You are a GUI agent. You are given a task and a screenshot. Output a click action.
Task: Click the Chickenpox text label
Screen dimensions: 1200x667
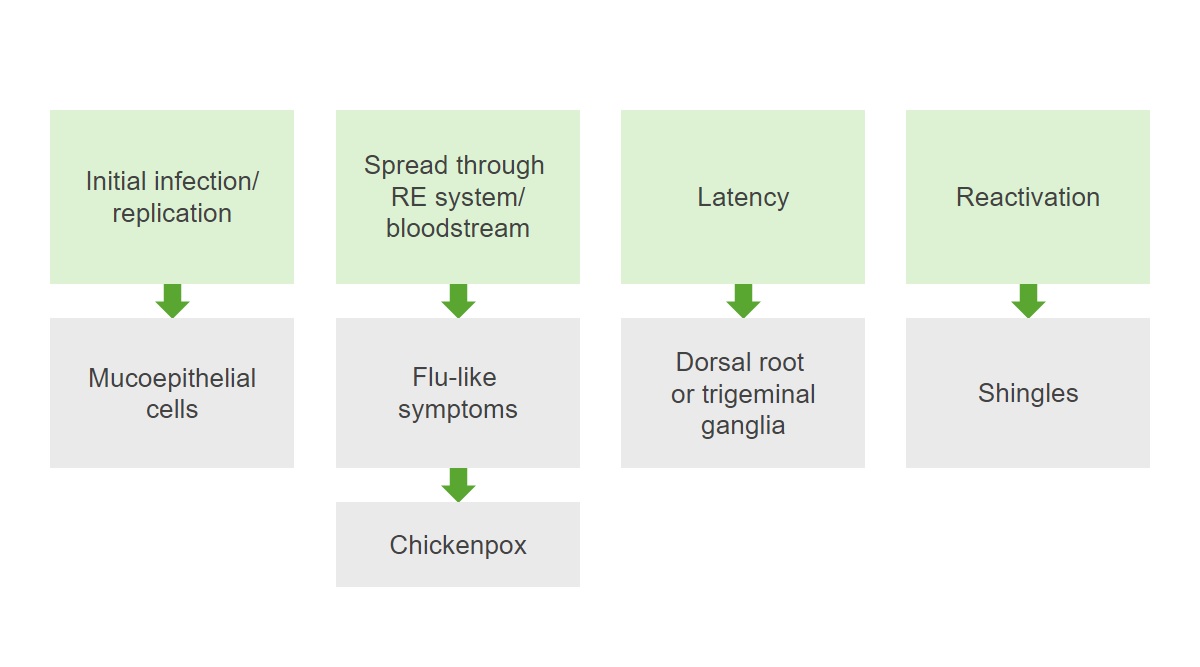[x=458, y=546]
